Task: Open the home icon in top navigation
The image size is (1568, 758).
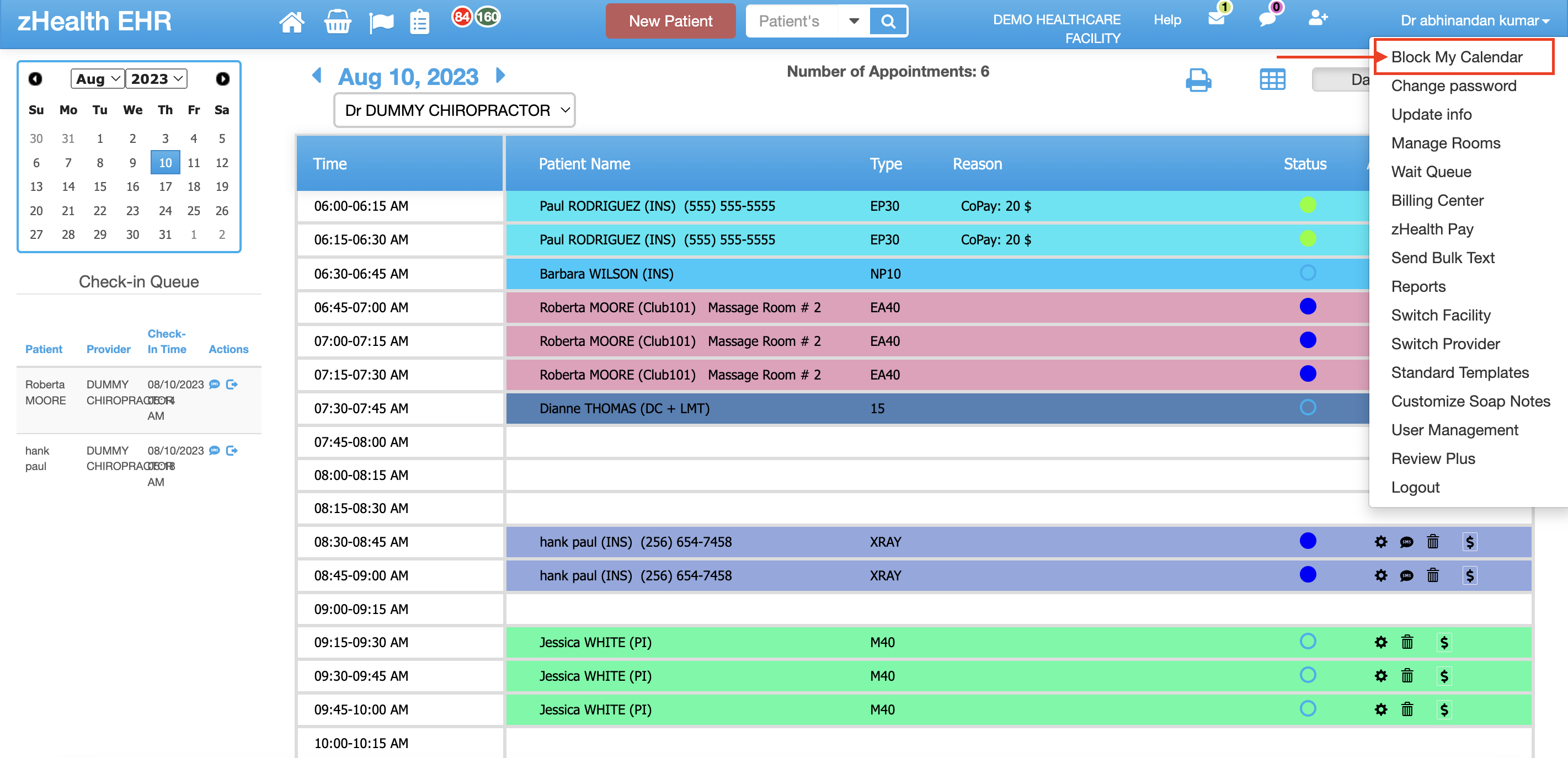Action: 292,21
